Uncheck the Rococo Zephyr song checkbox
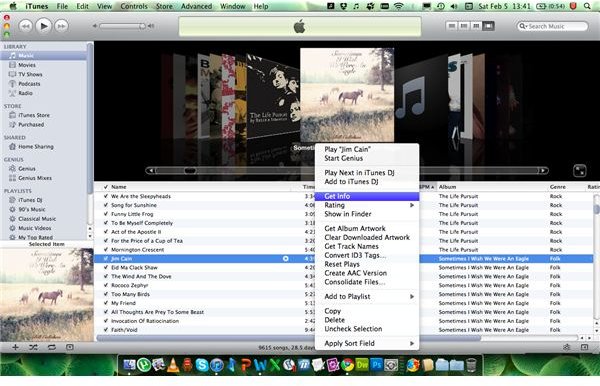The width and height of the screenshot is (600, 386). [106, 285]
